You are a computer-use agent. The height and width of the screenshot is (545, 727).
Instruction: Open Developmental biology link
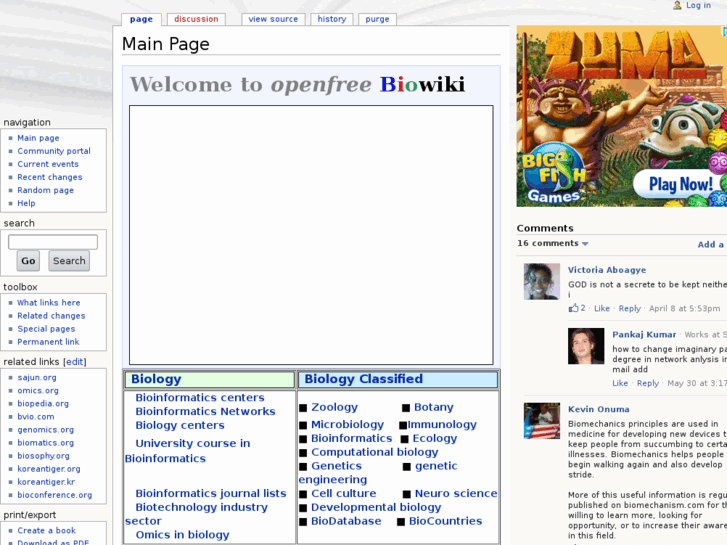pos(376,507)
